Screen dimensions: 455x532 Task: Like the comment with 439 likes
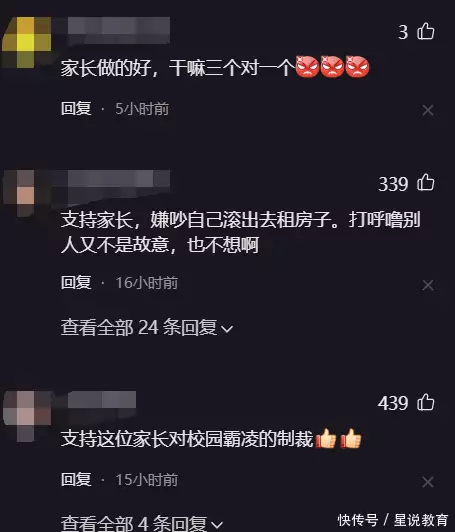[425, 402]
